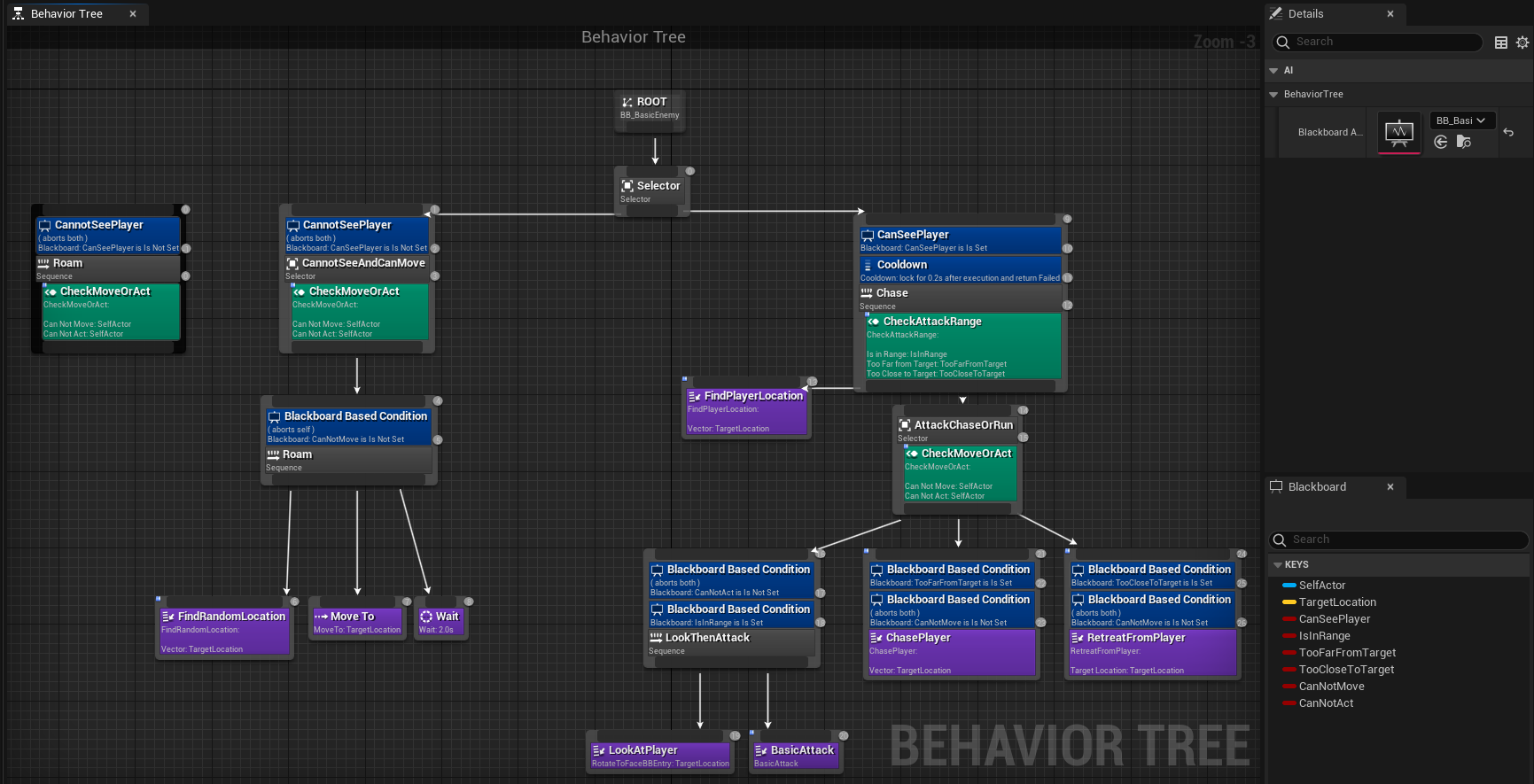Select the Details panel tab
The width and height of the screenshot is (1534, 784).
[1304, 14]
